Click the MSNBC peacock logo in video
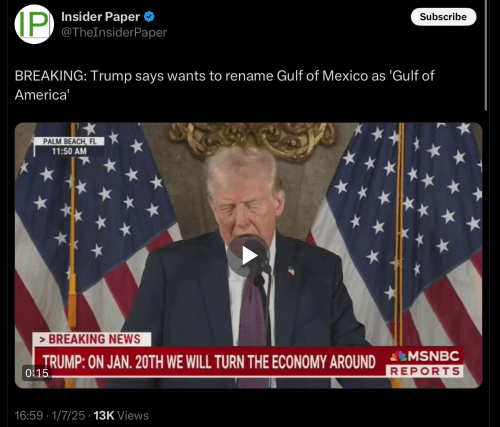This screenshot has width=500, height=427. [398, 356]
